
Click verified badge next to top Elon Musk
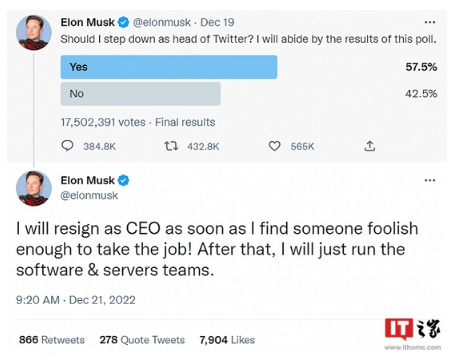(x=123, y=22)
